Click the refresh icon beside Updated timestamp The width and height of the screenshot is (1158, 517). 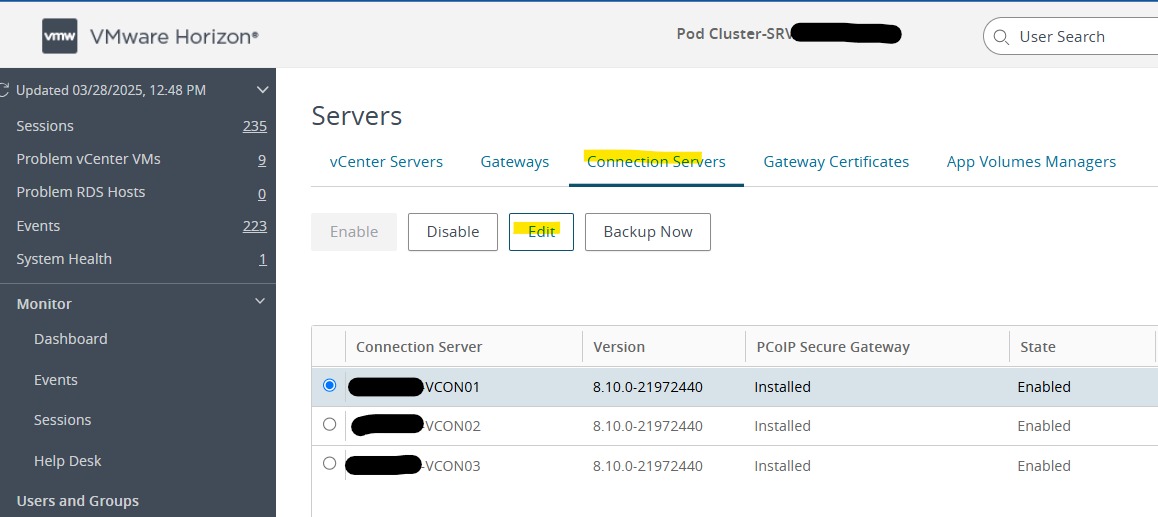(x=4, y=90)
